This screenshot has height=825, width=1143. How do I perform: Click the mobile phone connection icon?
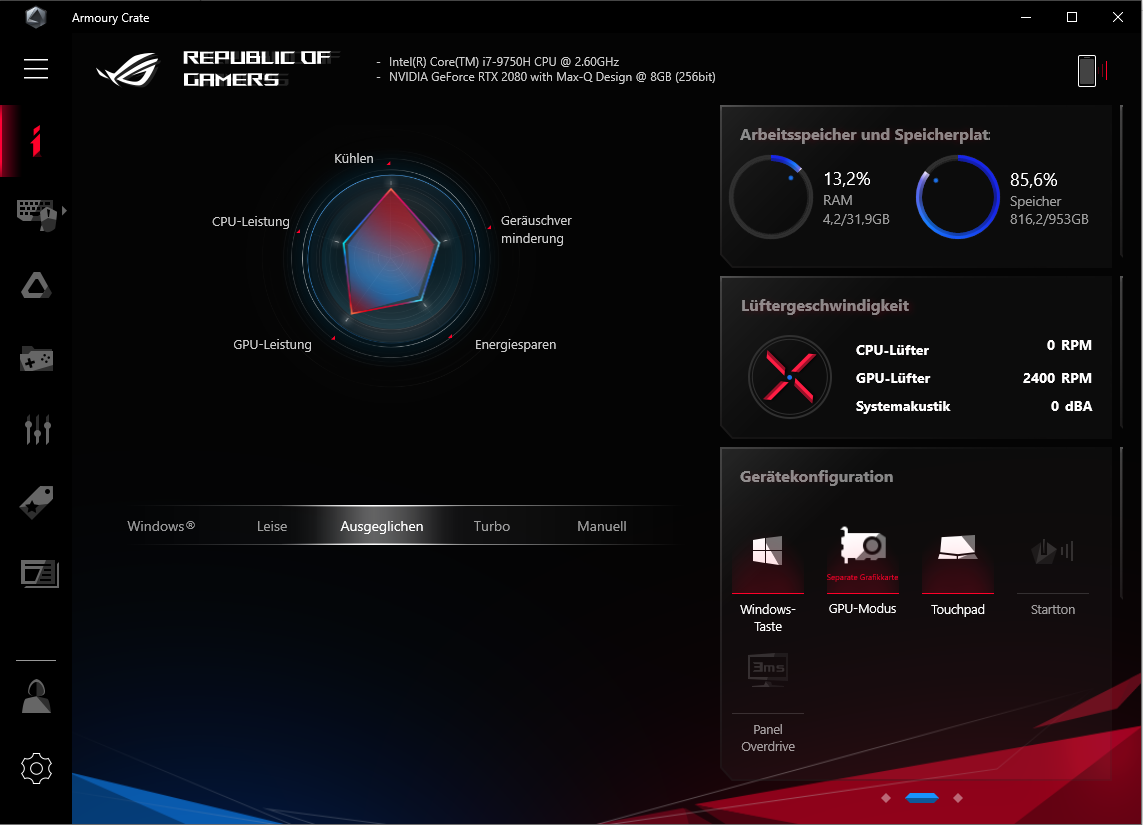pos(1087,71)
